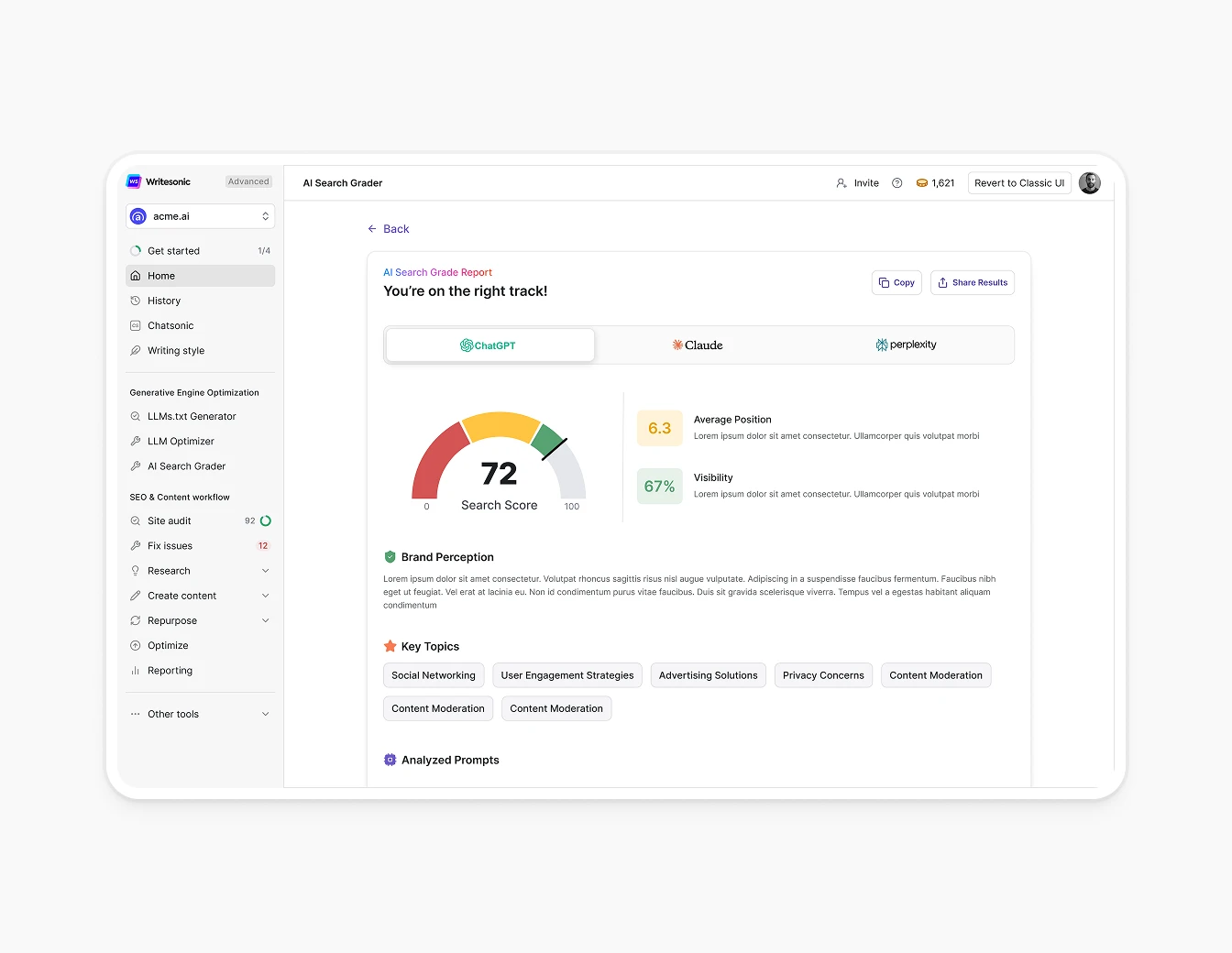Screen dimensions: 1232x953
Task: Click the Site audit progress ring
Action: [265, 520]
